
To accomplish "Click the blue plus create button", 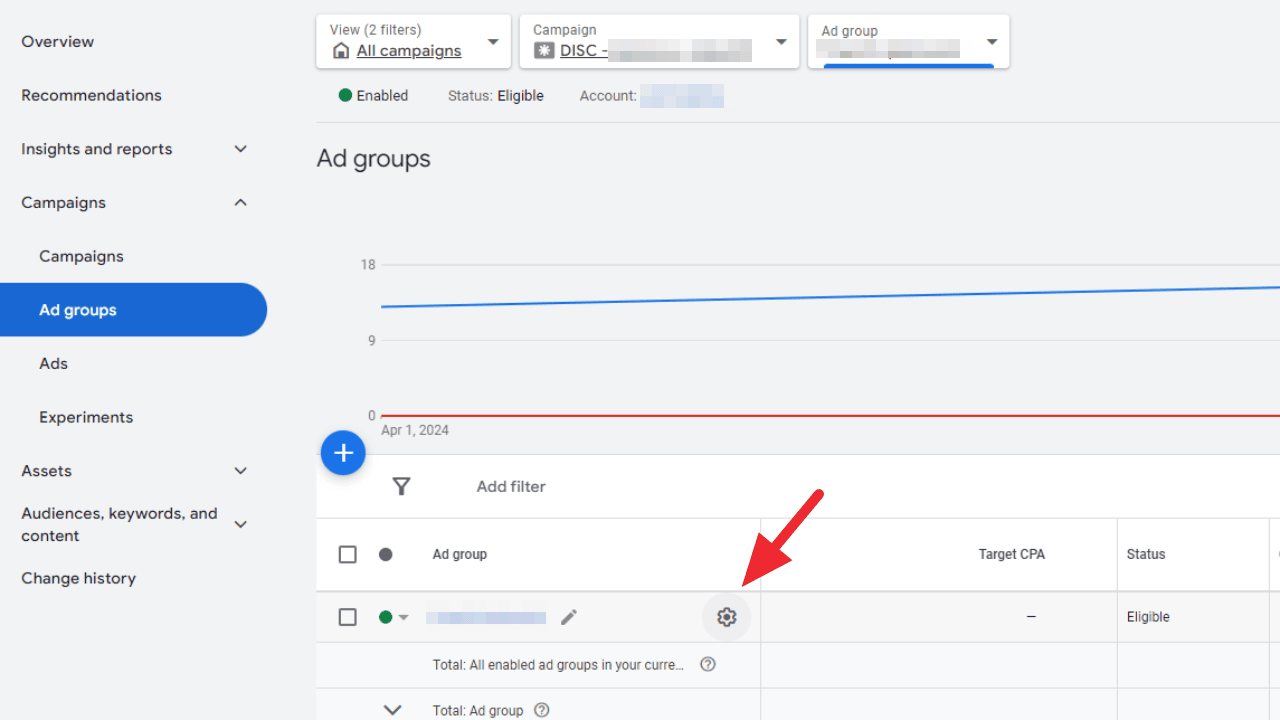I will click(x=343, y=454).
